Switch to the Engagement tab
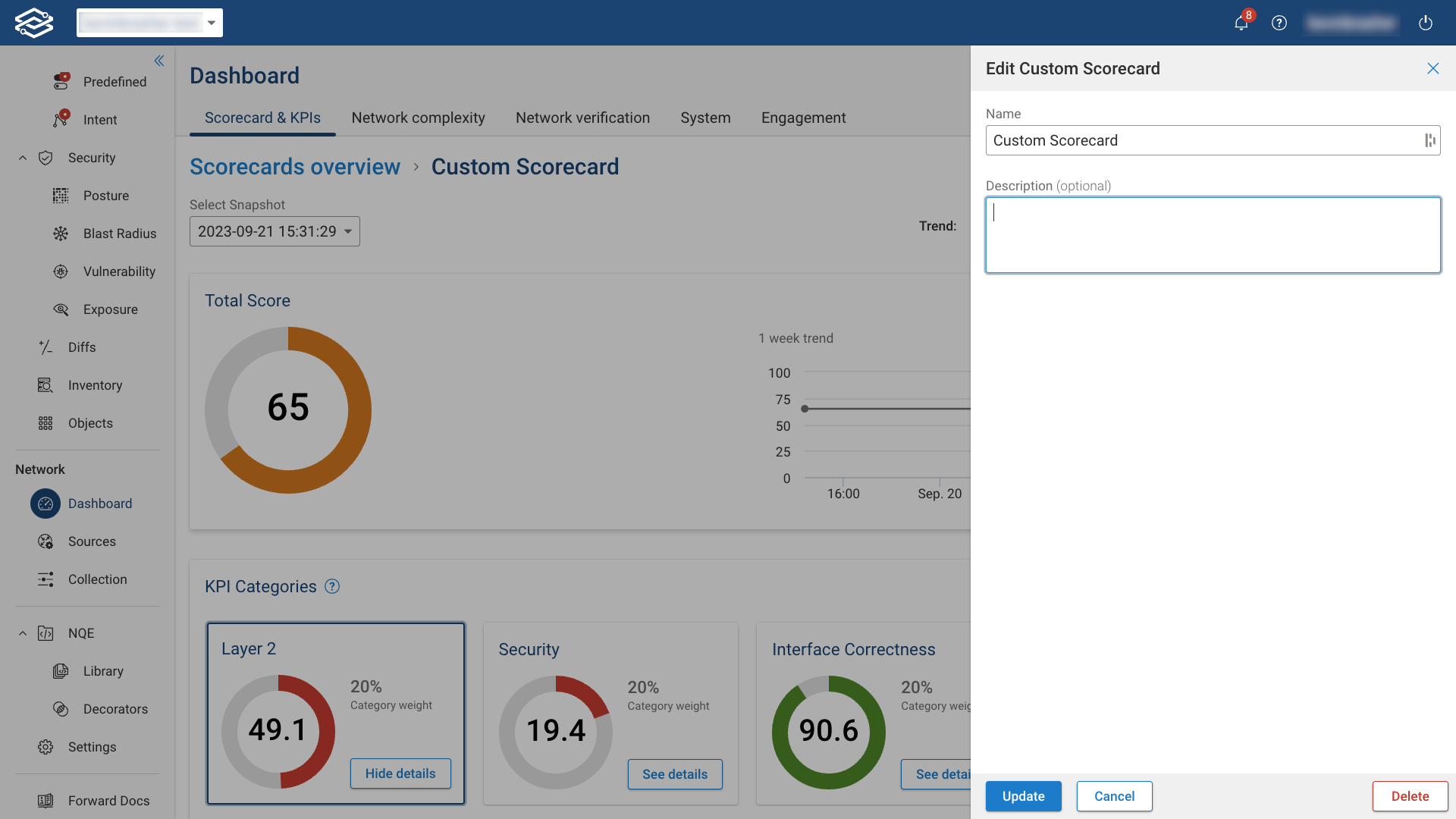 [x=803, y=118]
